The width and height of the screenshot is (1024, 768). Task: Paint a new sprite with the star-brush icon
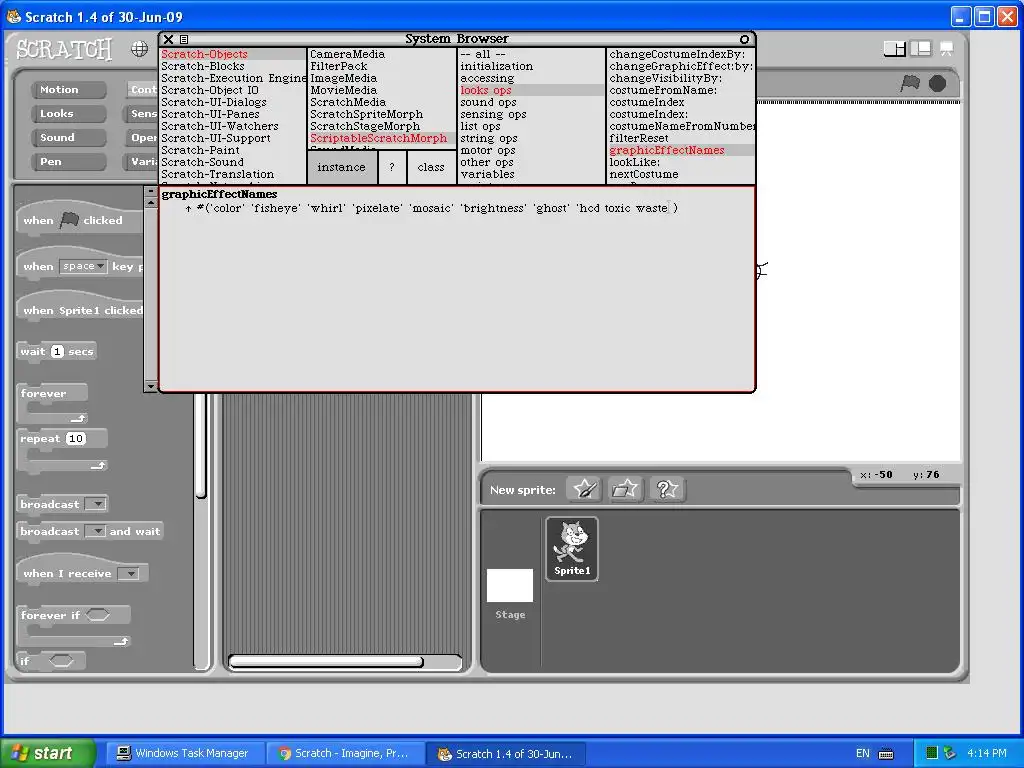click(x=584, y=489)
